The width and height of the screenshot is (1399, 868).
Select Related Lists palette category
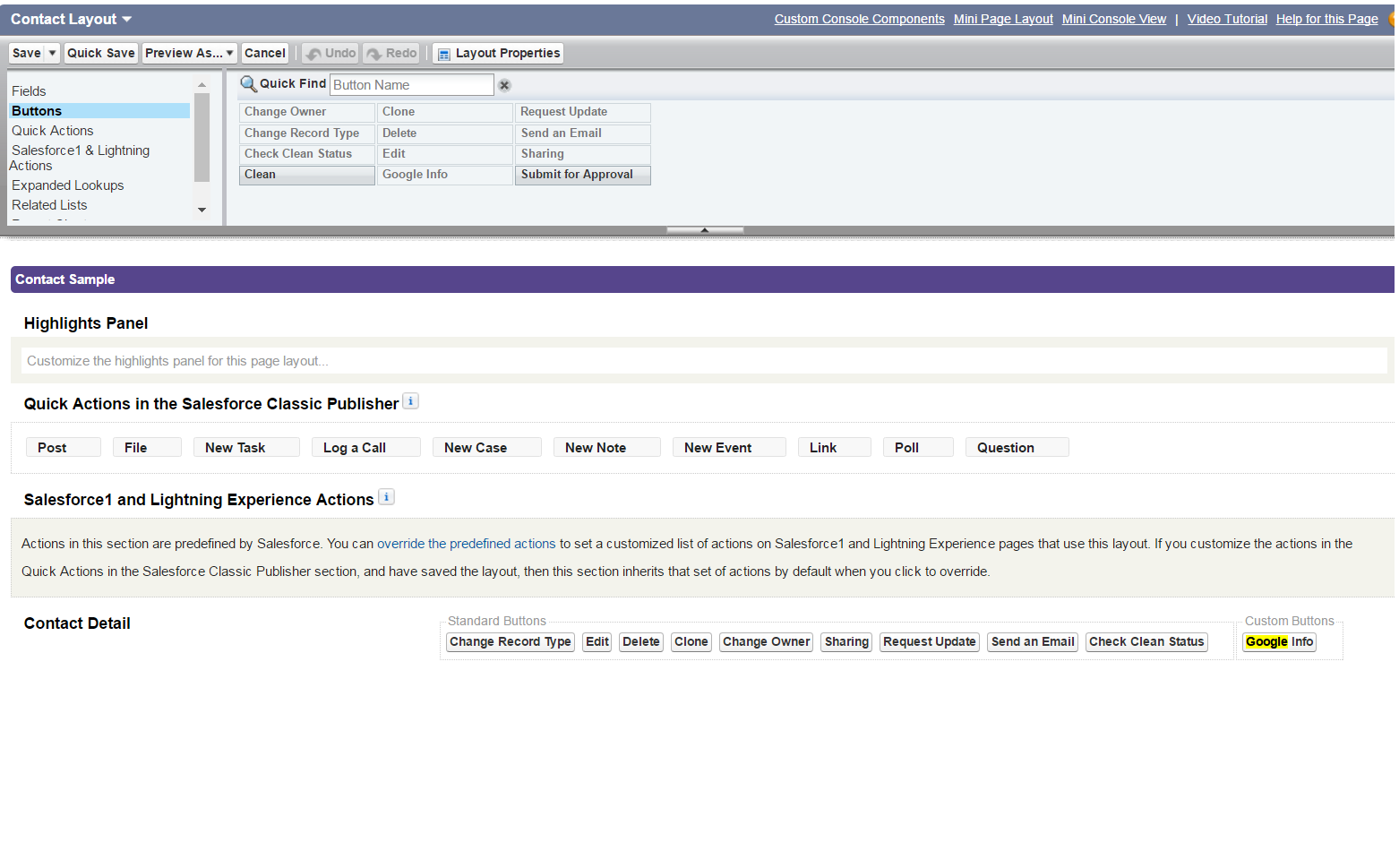tap(49, 205)
